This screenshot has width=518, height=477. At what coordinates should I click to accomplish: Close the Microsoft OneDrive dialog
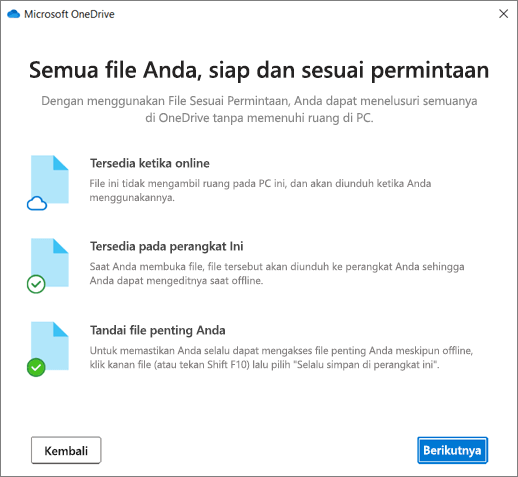tap(503, 14)
